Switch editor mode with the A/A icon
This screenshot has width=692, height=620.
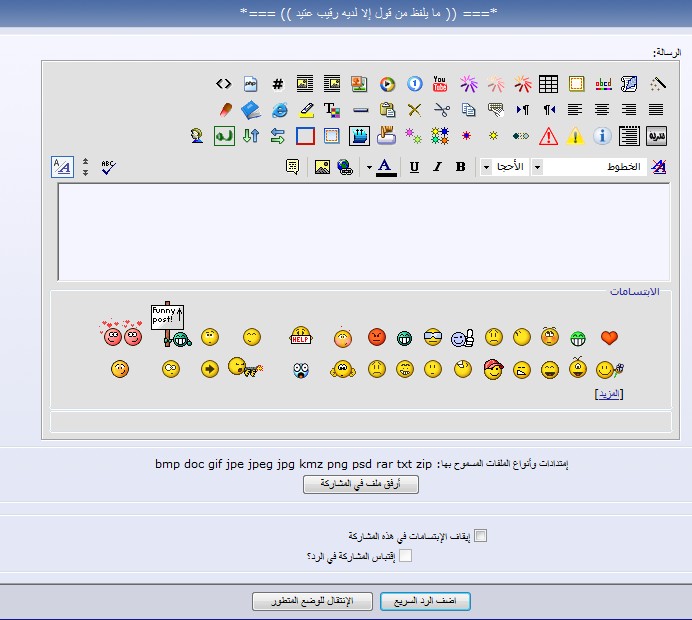click(x=61, y=167)
